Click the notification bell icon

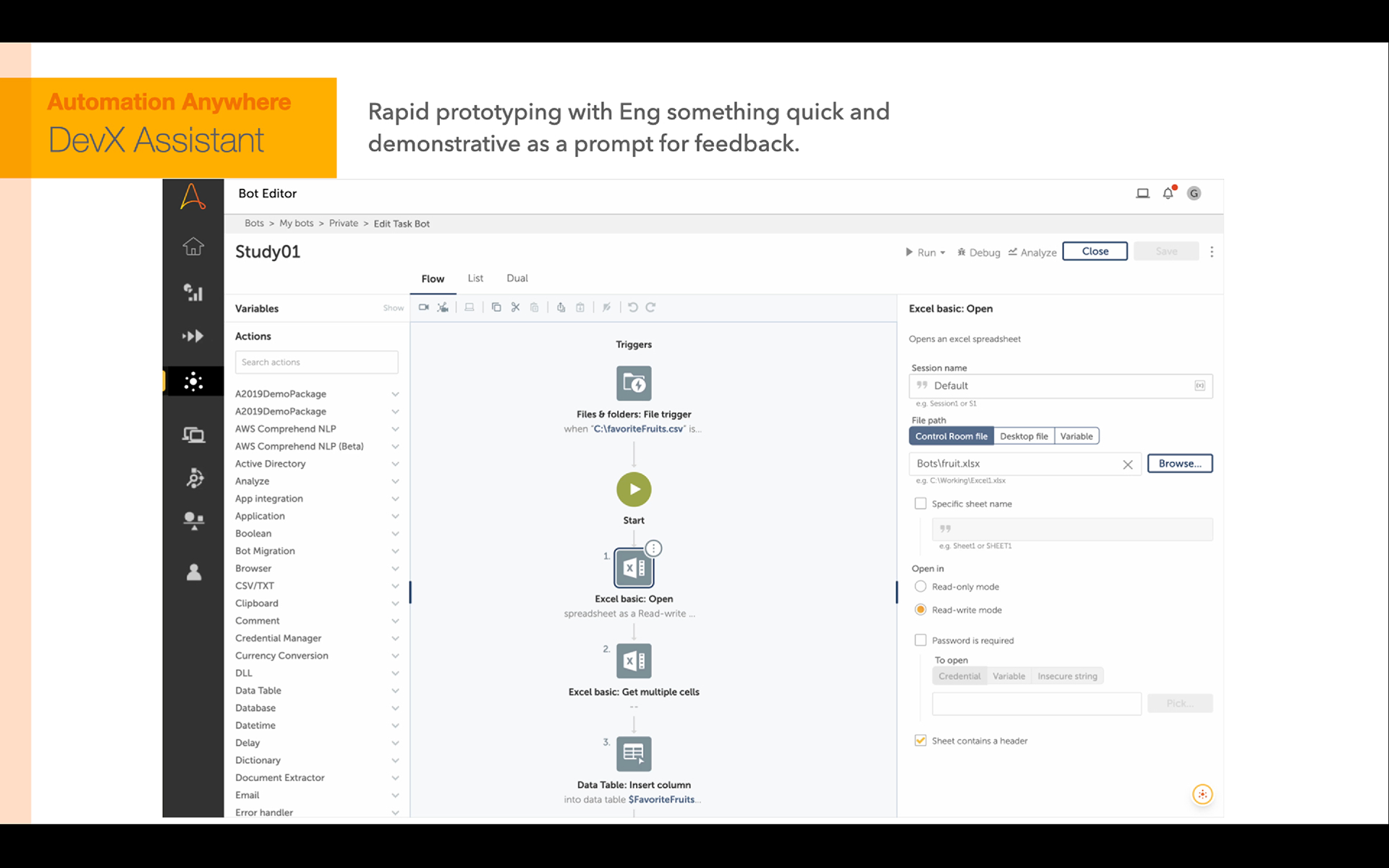point(1168,193)
